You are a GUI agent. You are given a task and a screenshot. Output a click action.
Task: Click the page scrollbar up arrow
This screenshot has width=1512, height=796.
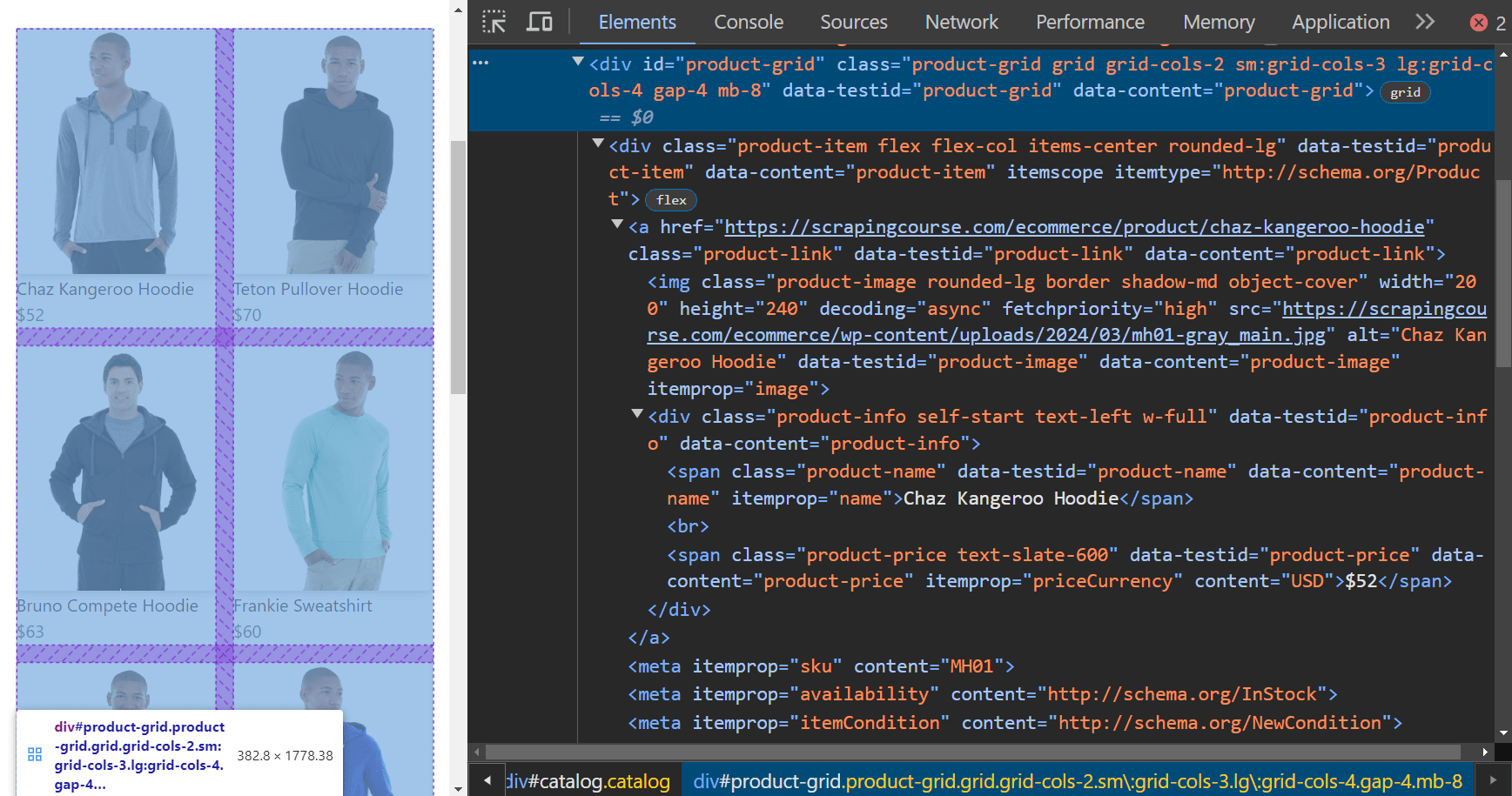tap(459, 10)
